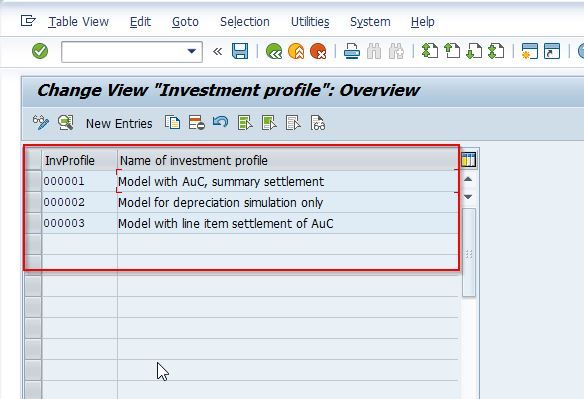
Task: Go to First Page icon
Action: click(429, 51)
